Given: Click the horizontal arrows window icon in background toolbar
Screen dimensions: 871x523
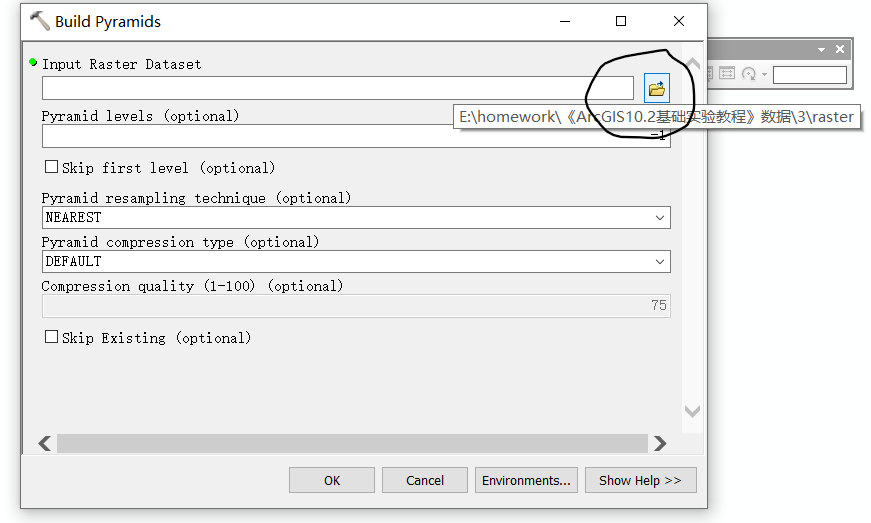Looking at the screenshot, I should pos(727,73).
